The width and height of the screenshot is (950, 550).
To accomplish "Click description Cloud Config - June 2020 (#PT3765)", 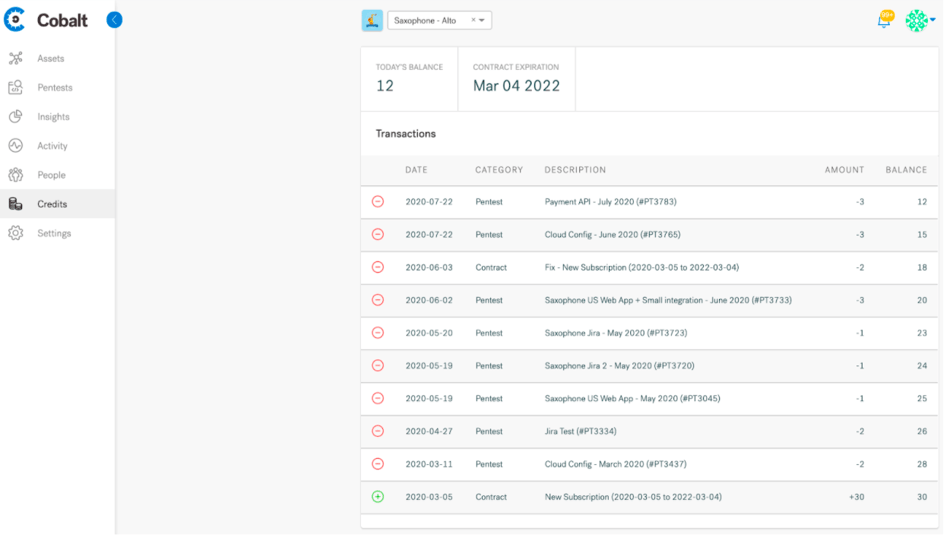I will click(612, 234).
